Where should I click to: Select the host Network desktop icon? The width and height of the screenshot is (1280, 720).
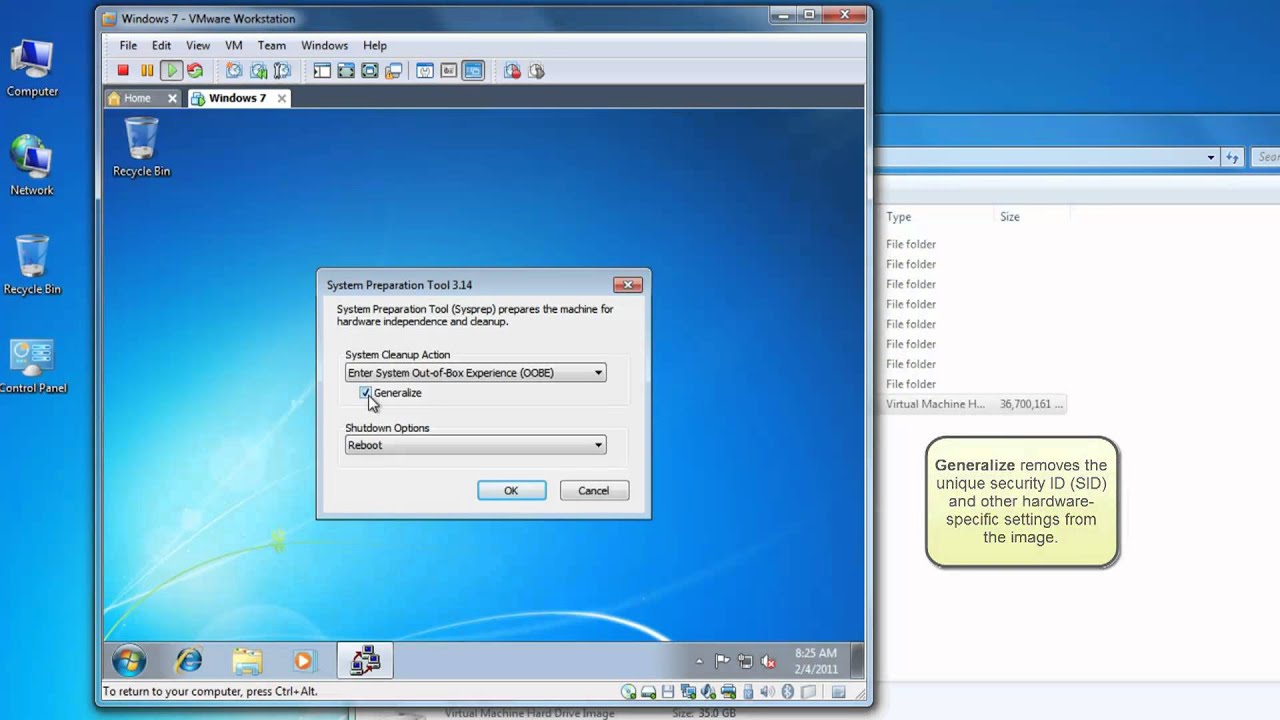[x=32, y=166]
